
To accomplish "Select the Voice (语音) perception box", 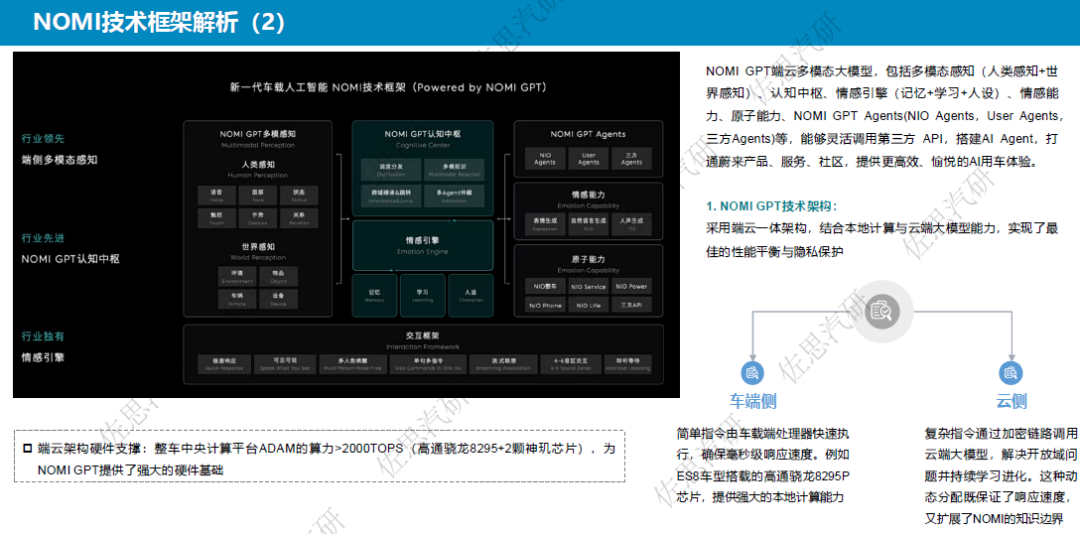I will click(x=216, y=195).
